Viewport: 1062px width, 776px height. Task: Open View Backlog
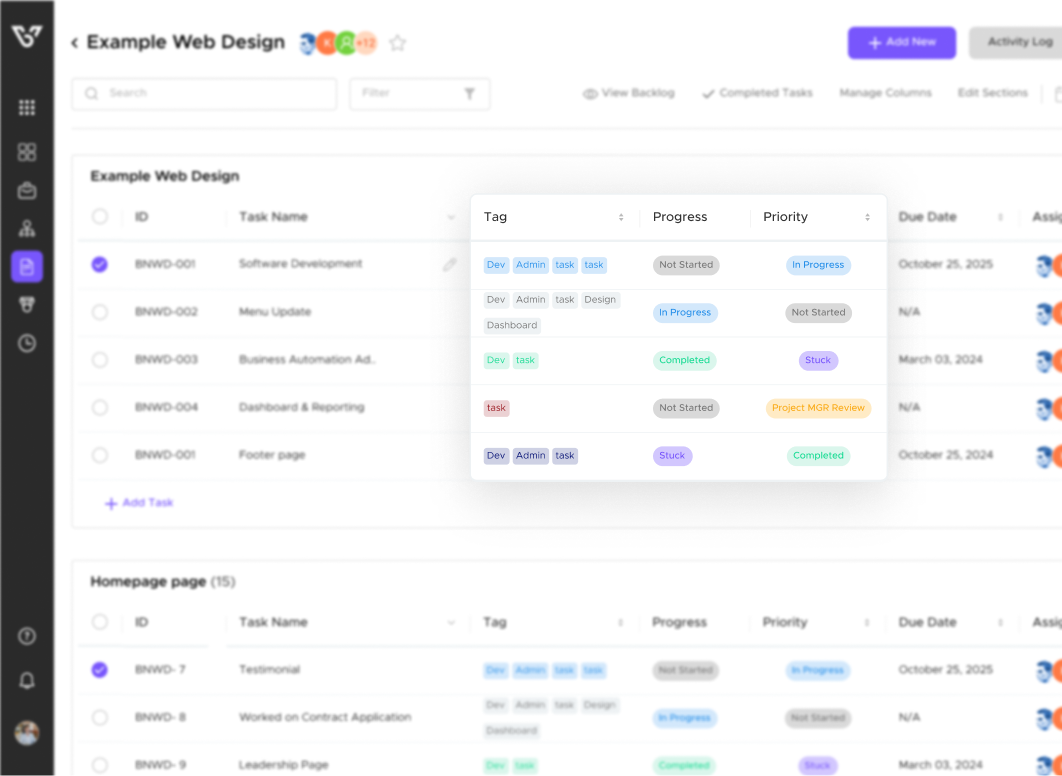pos(628,93)
